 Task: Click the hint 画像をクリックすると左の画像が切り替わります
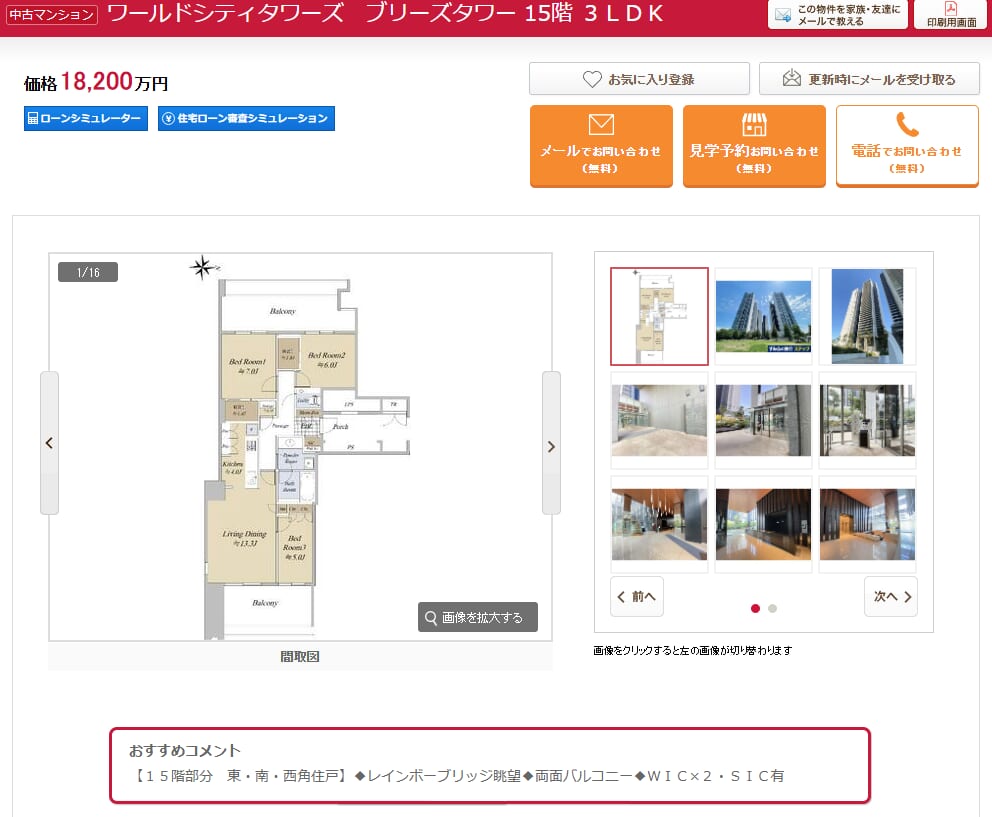pyautogui.click(x=693, y=650)
